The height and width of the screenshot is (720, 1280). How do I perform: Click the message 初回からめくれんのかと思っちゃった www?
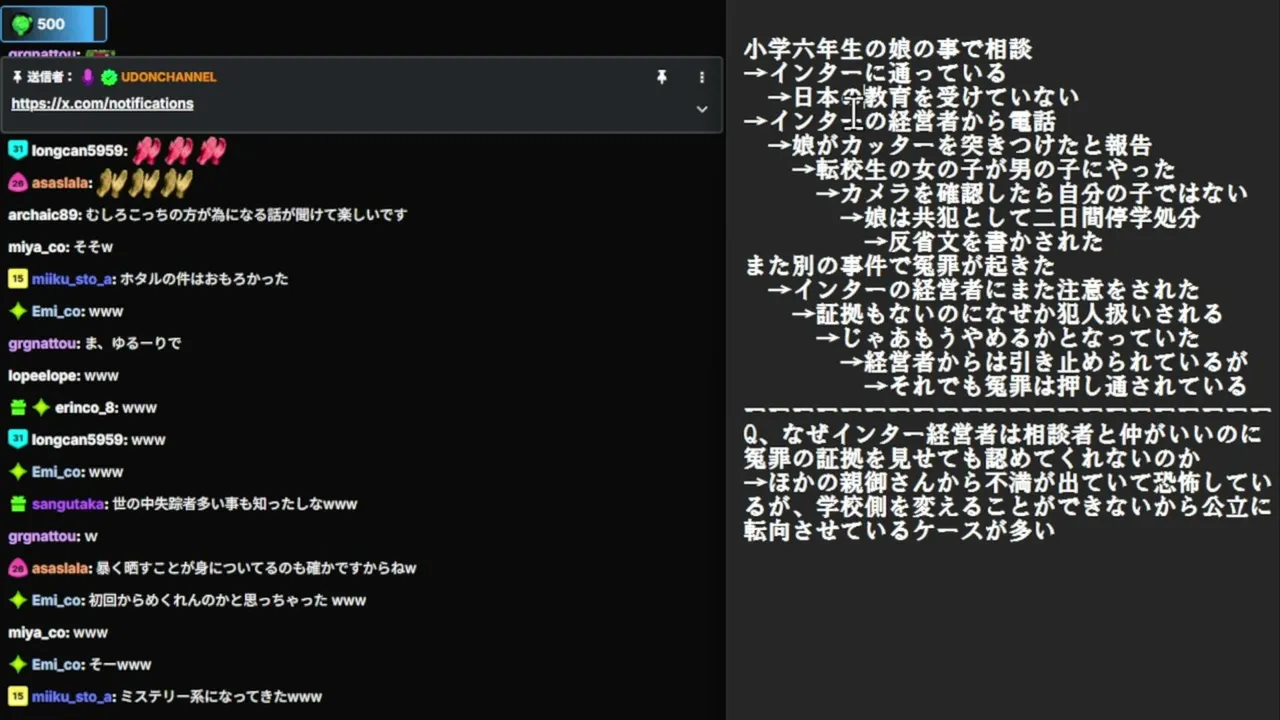(x=228, y=600)
